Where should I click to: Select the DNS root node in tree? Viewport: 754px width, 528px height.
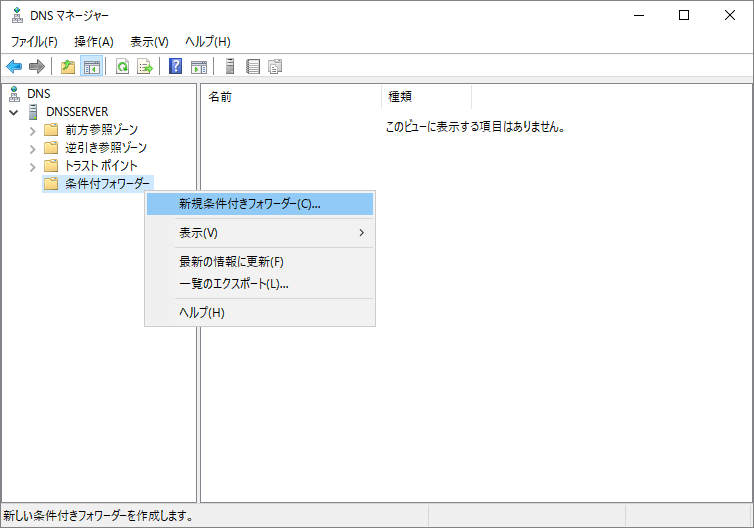click(39, 93)
